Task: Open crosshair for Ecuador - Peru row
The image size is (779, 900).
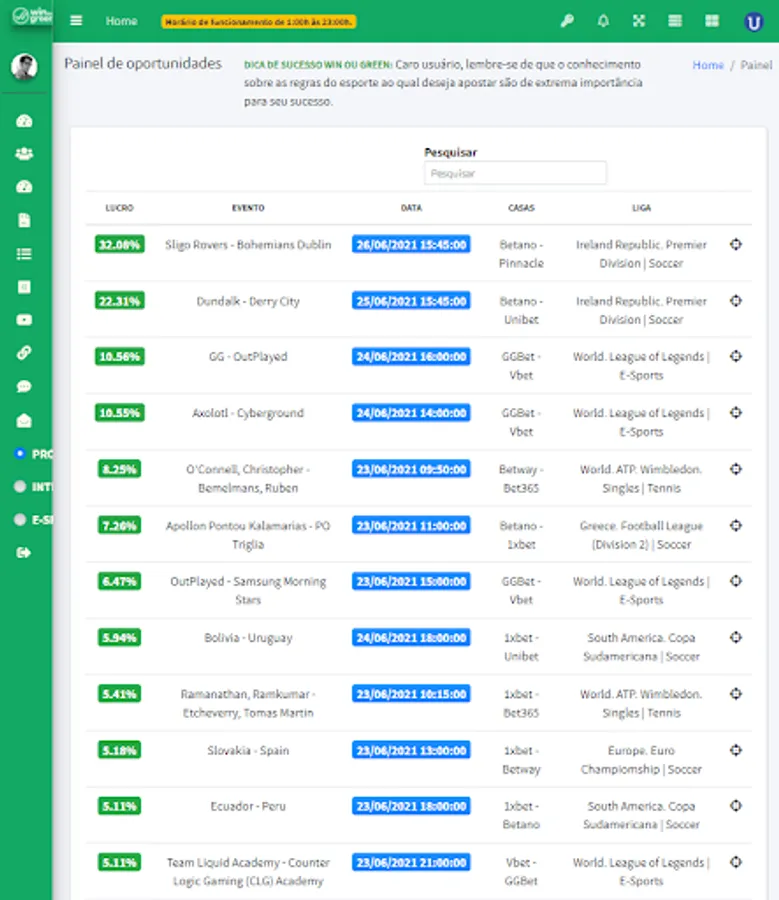Action: (736, 806)
